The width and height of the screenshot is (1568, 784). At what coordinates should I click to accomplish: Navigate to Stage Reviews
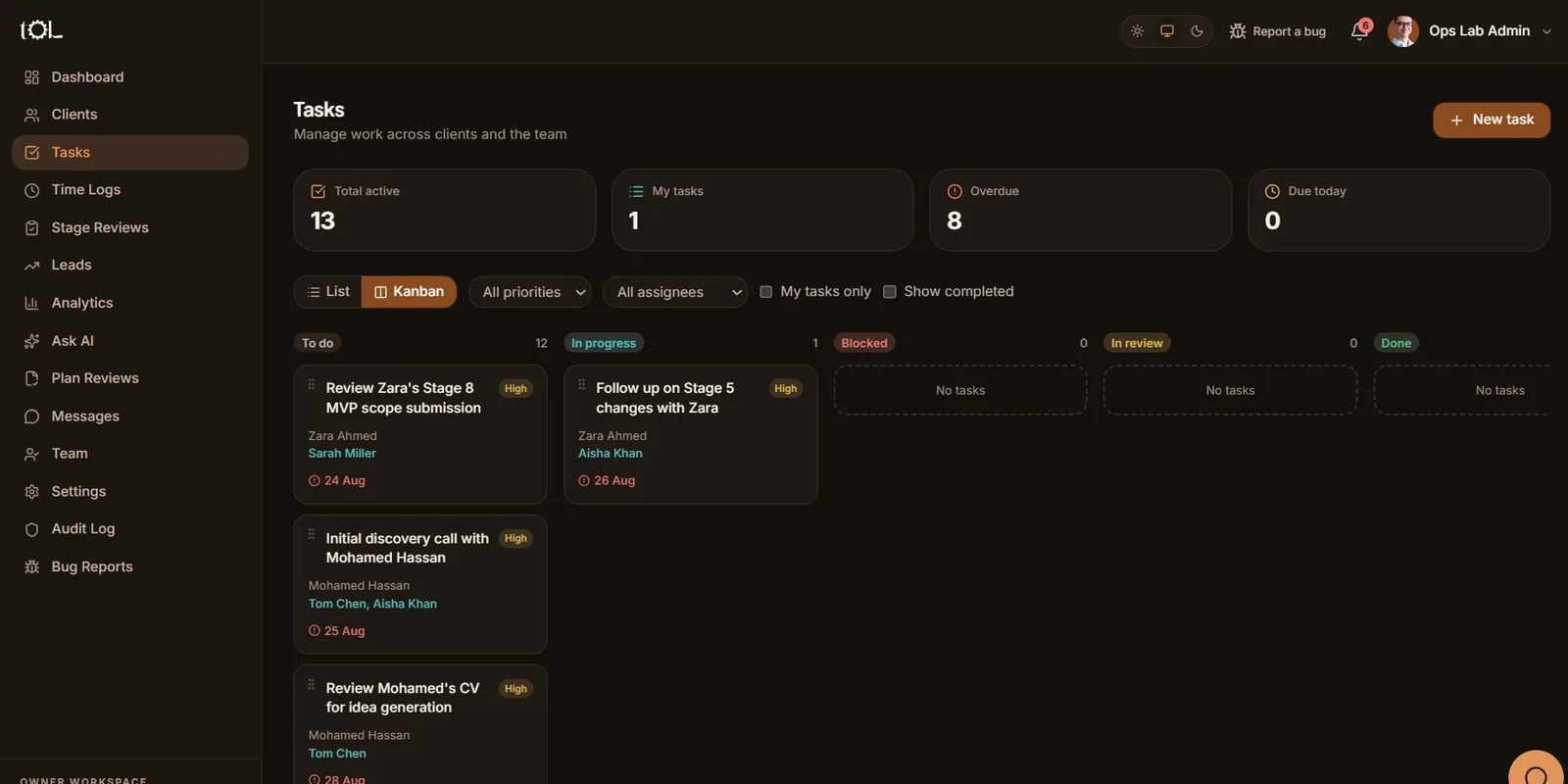[129, 227]
